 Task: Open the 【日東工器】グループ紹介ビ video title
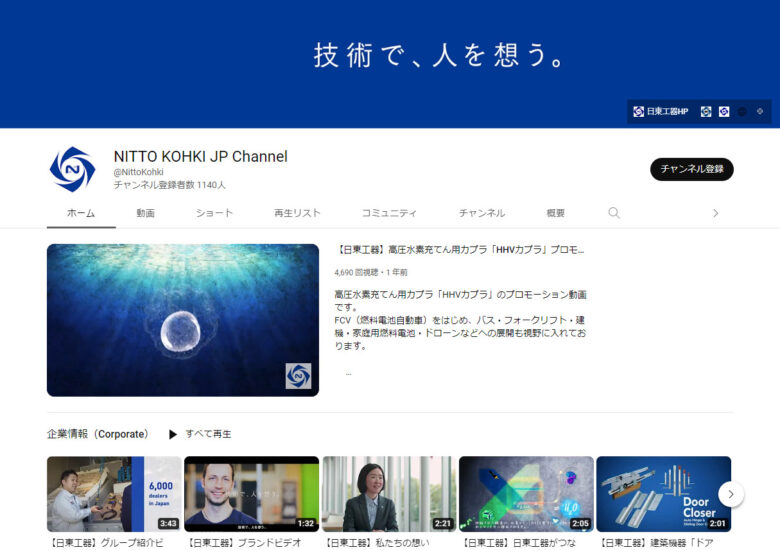coord(105,543)
